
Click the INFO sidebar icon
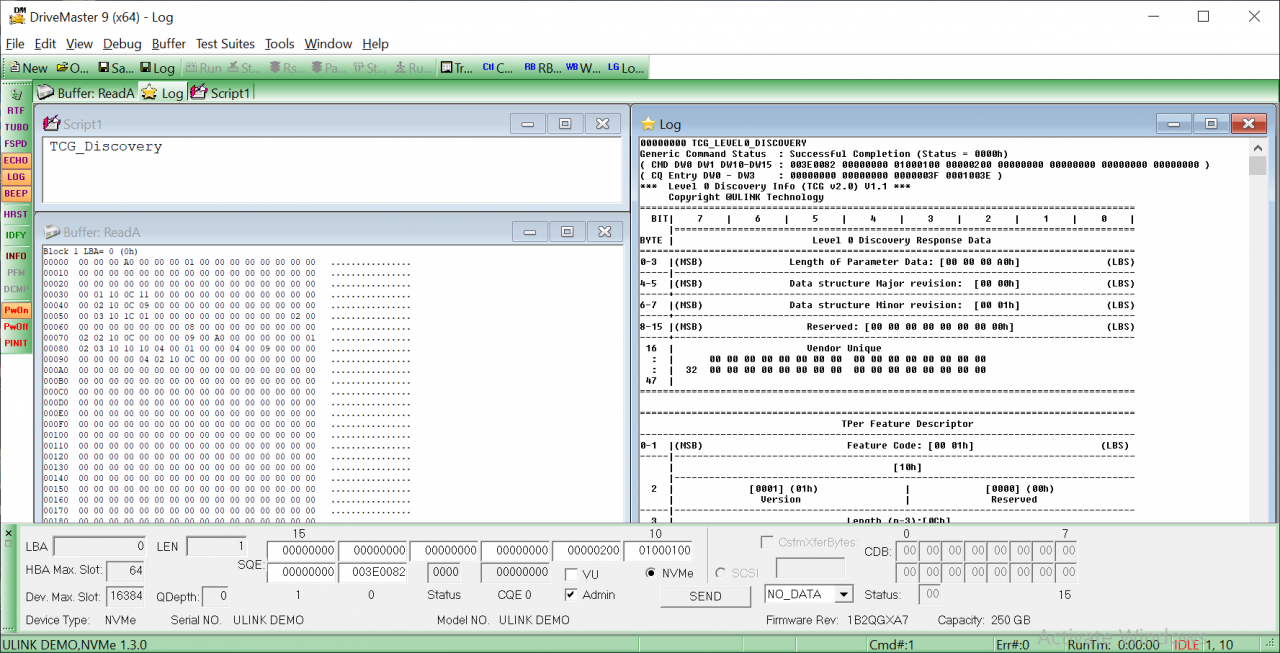[16, 256]
